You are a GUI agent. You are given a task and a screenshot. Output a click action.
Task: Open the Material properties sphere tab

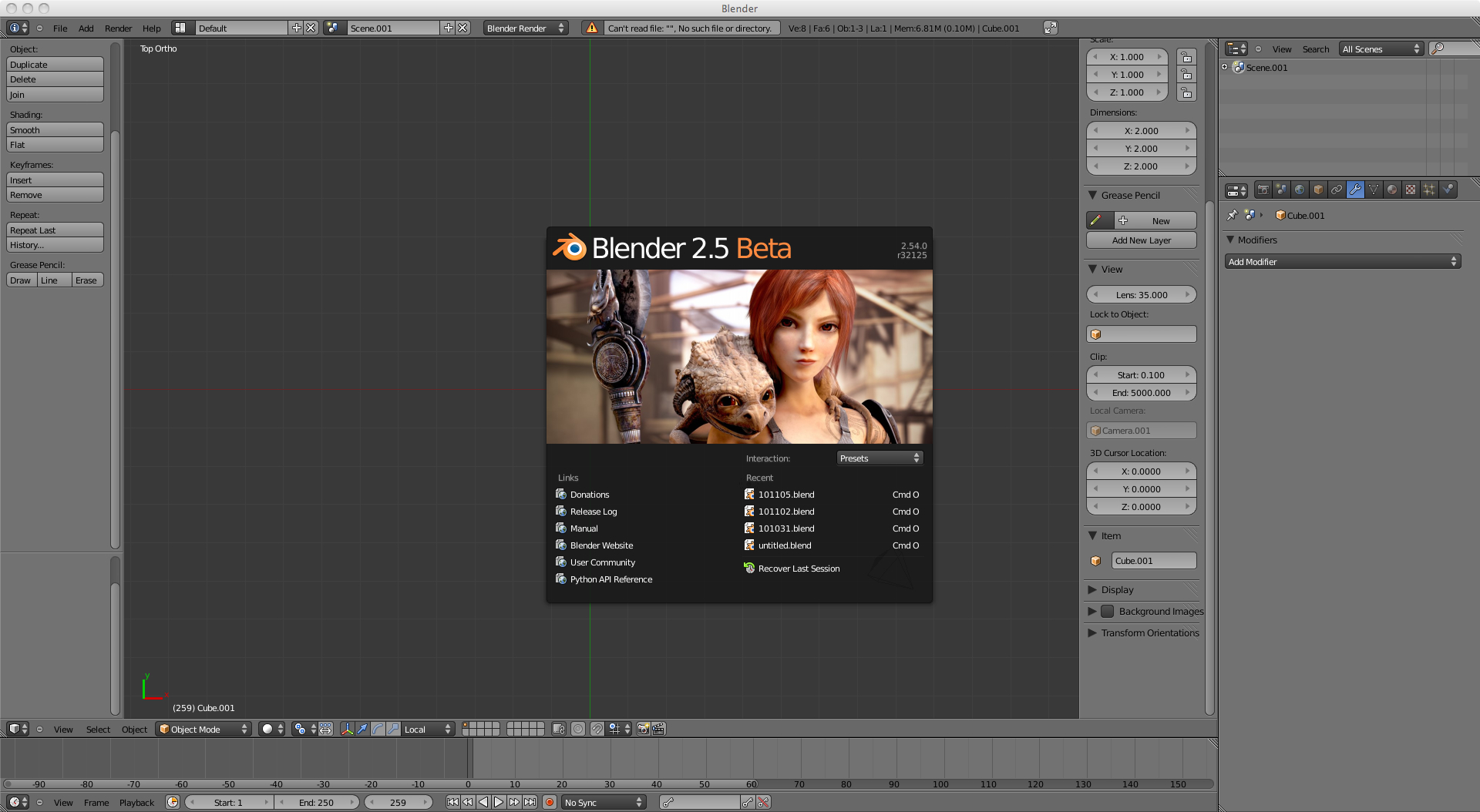tap(1392, 190)
